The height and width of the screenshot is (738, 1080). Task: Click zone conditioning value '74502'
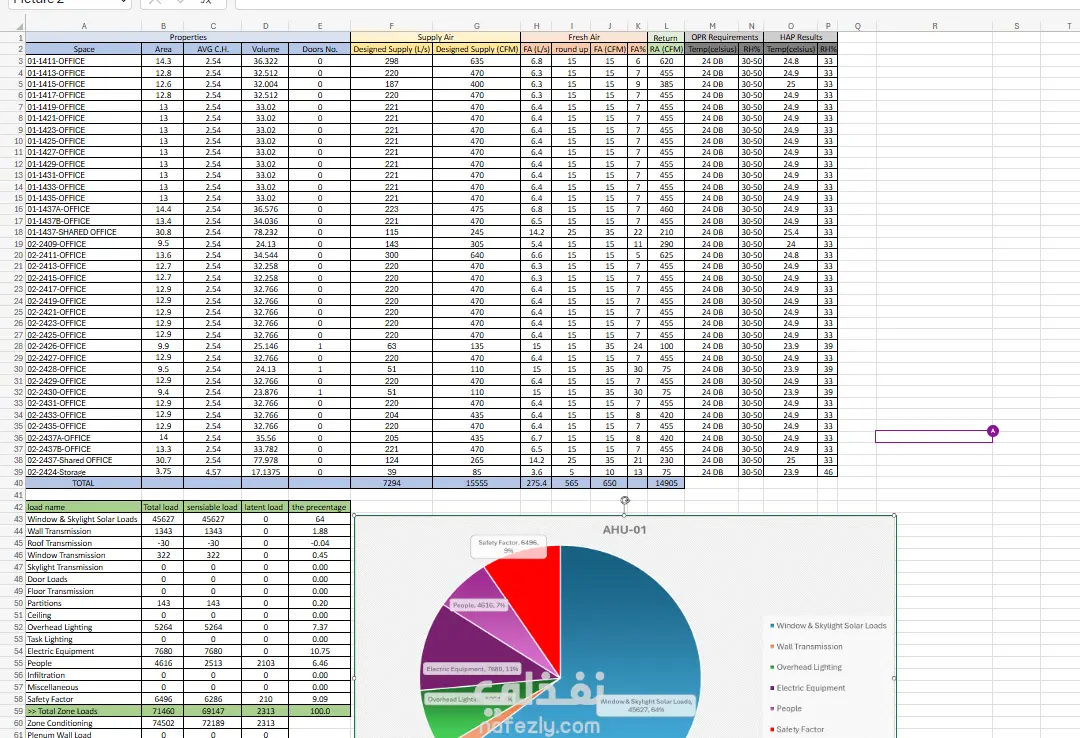point(163,723)
